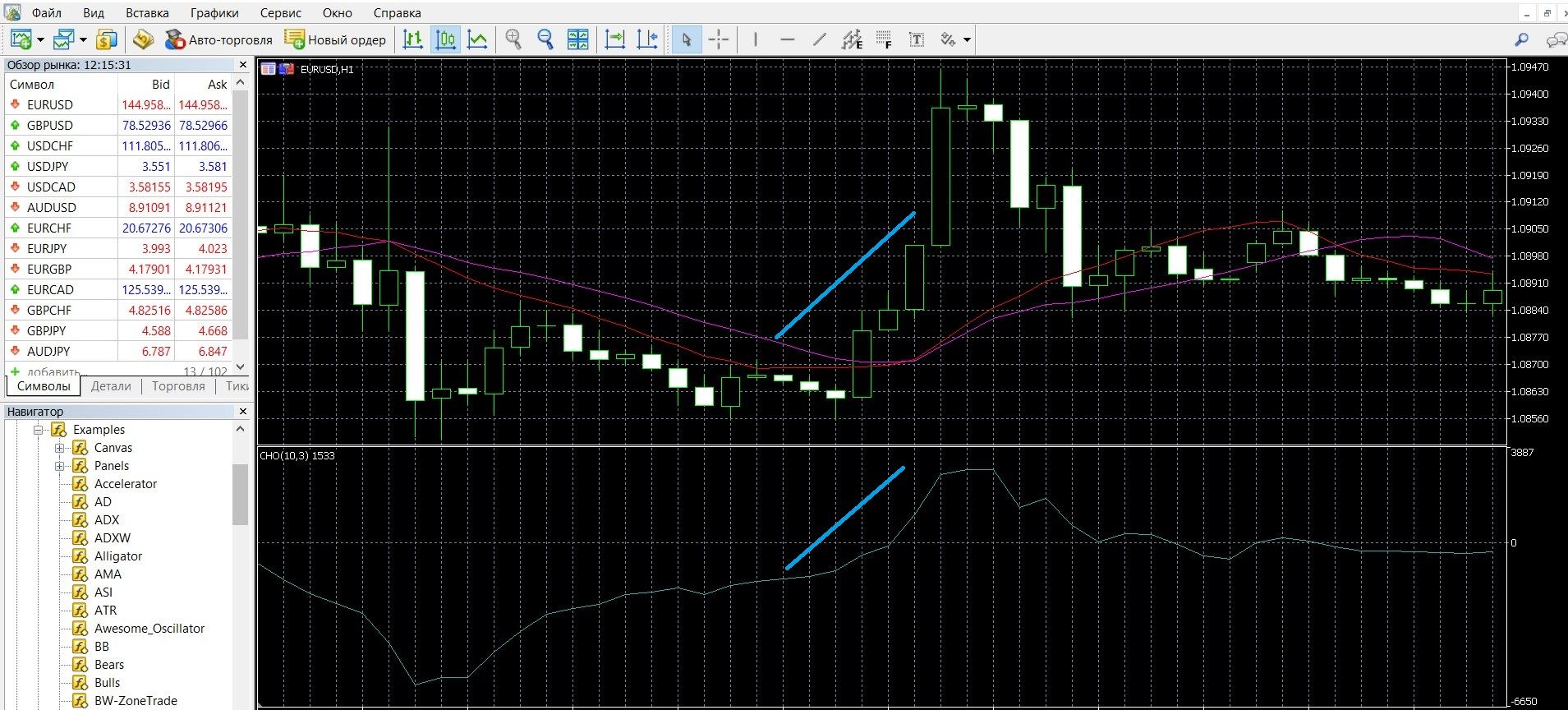Toggle chart shift from right edge

[x=647, y=39]
